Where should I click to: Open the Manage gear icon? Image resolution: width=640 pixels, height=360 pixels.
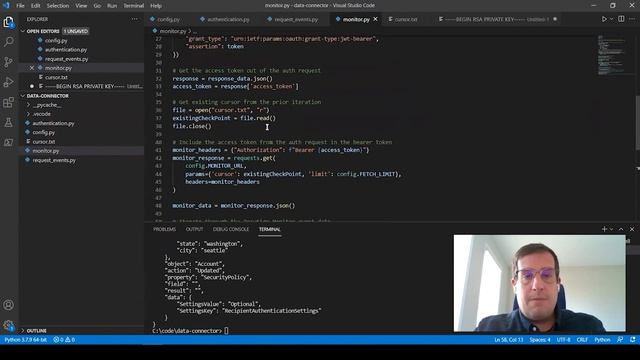click(9, 325)
